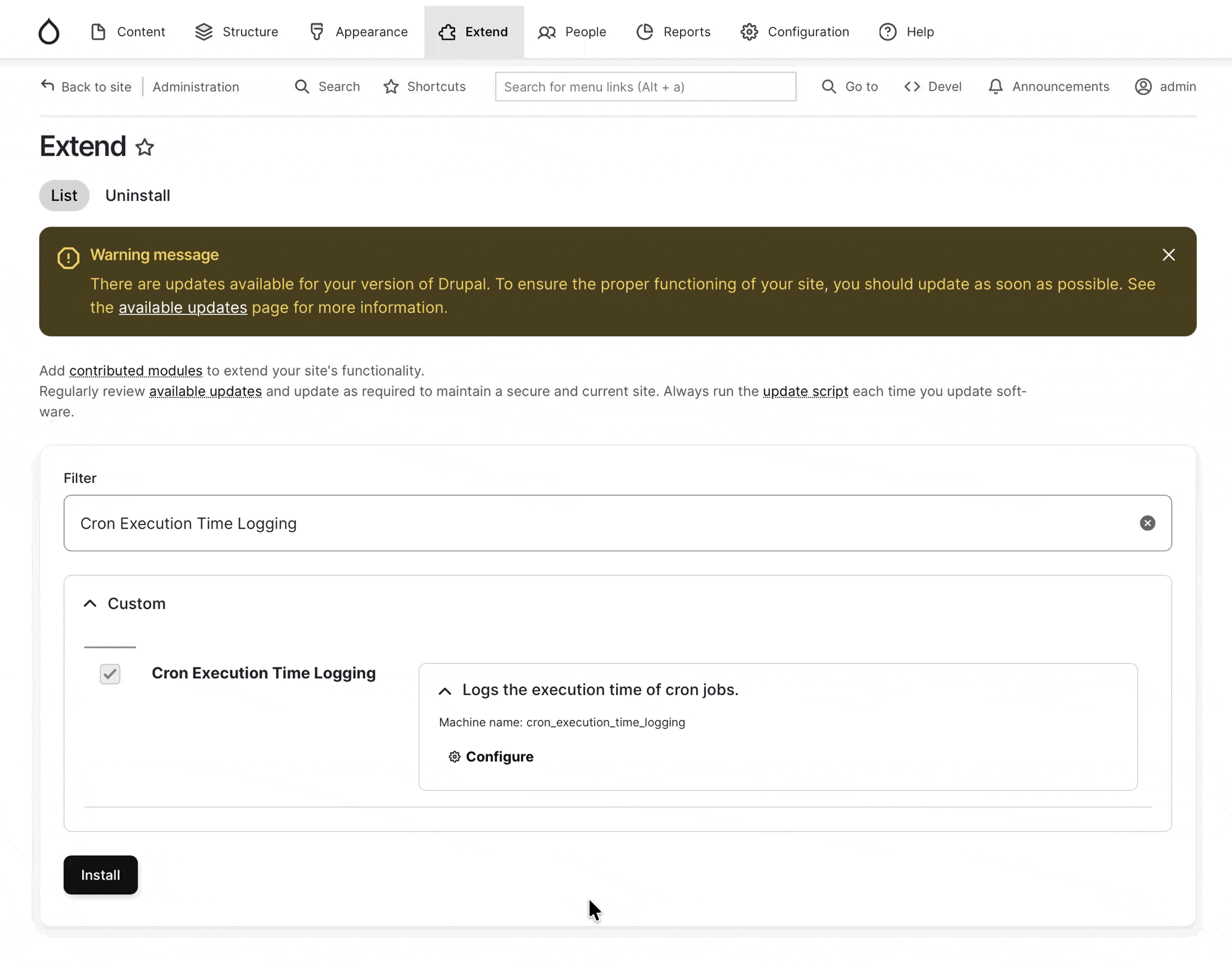Click the admin user account icon
This screenshot has height=964, width=1232.
1143,87
